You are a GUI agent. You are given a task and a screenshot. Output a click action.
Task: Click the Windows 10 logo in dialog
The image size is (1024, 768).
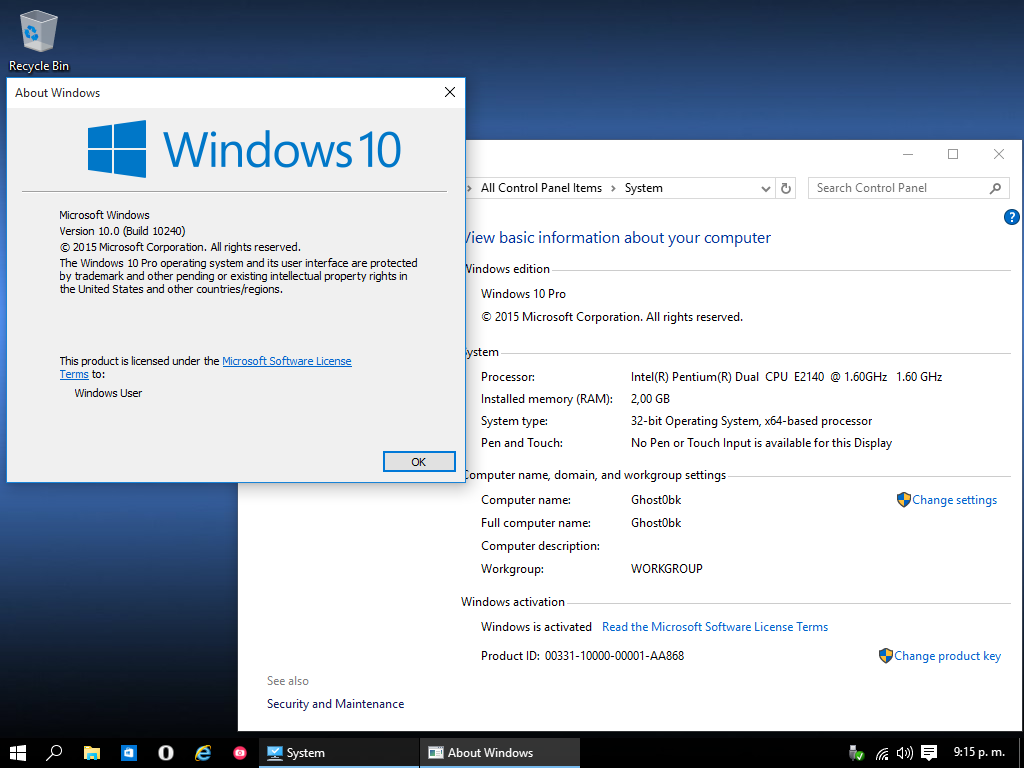(244, 149)
